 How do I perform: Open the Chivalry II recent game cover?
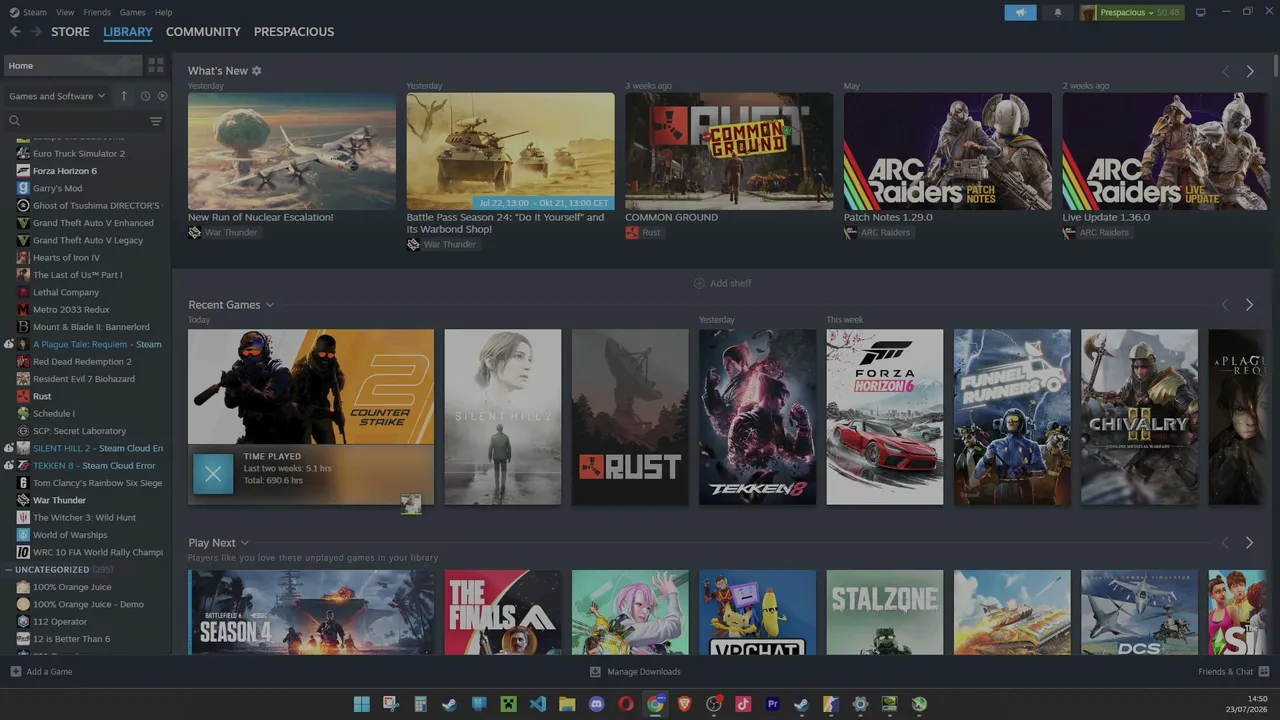pyautogui.click(x=1139, y=417)
